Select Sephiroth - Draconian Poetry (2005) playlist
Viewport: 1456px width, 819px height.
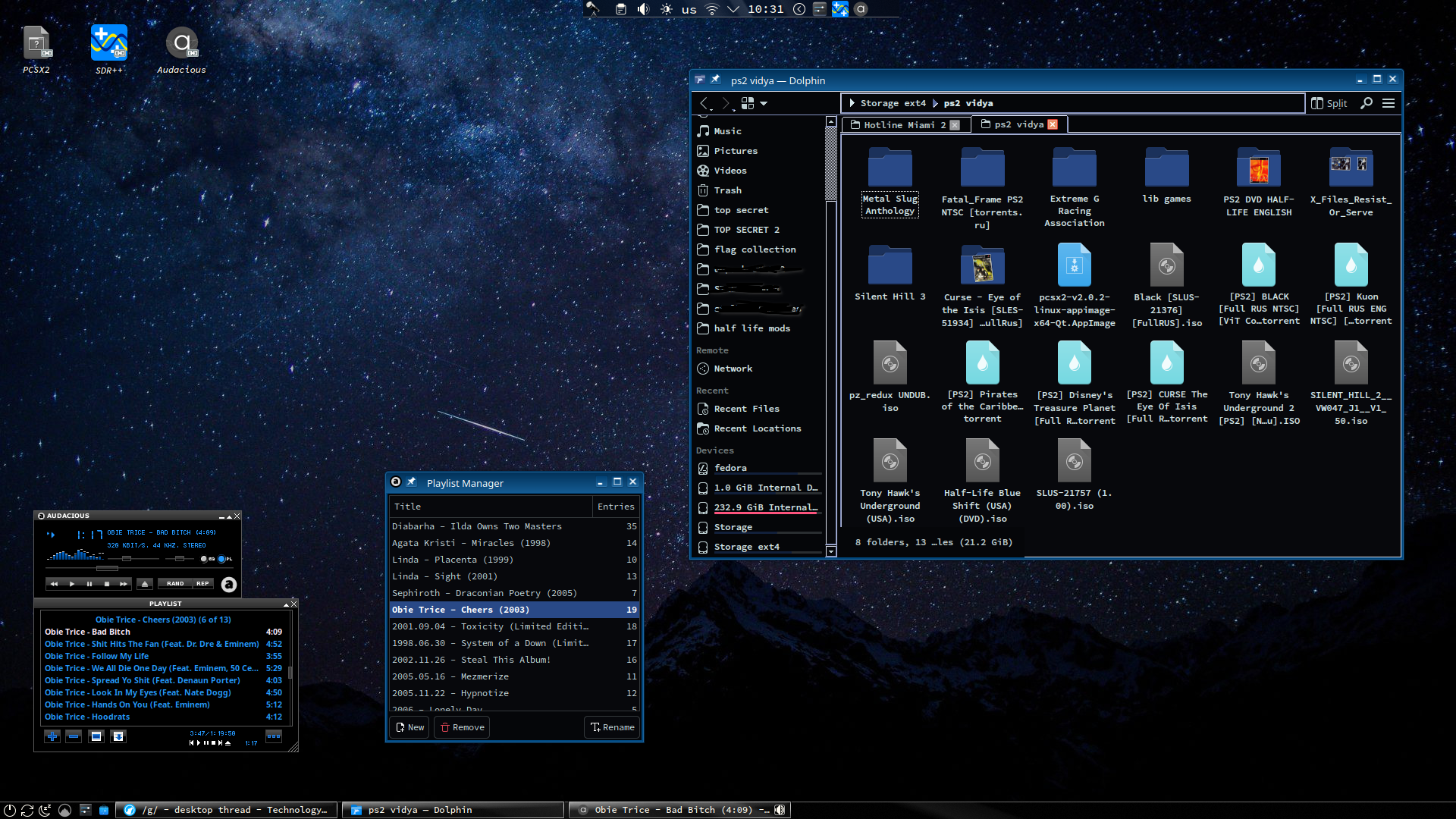(x=514, y=593)
